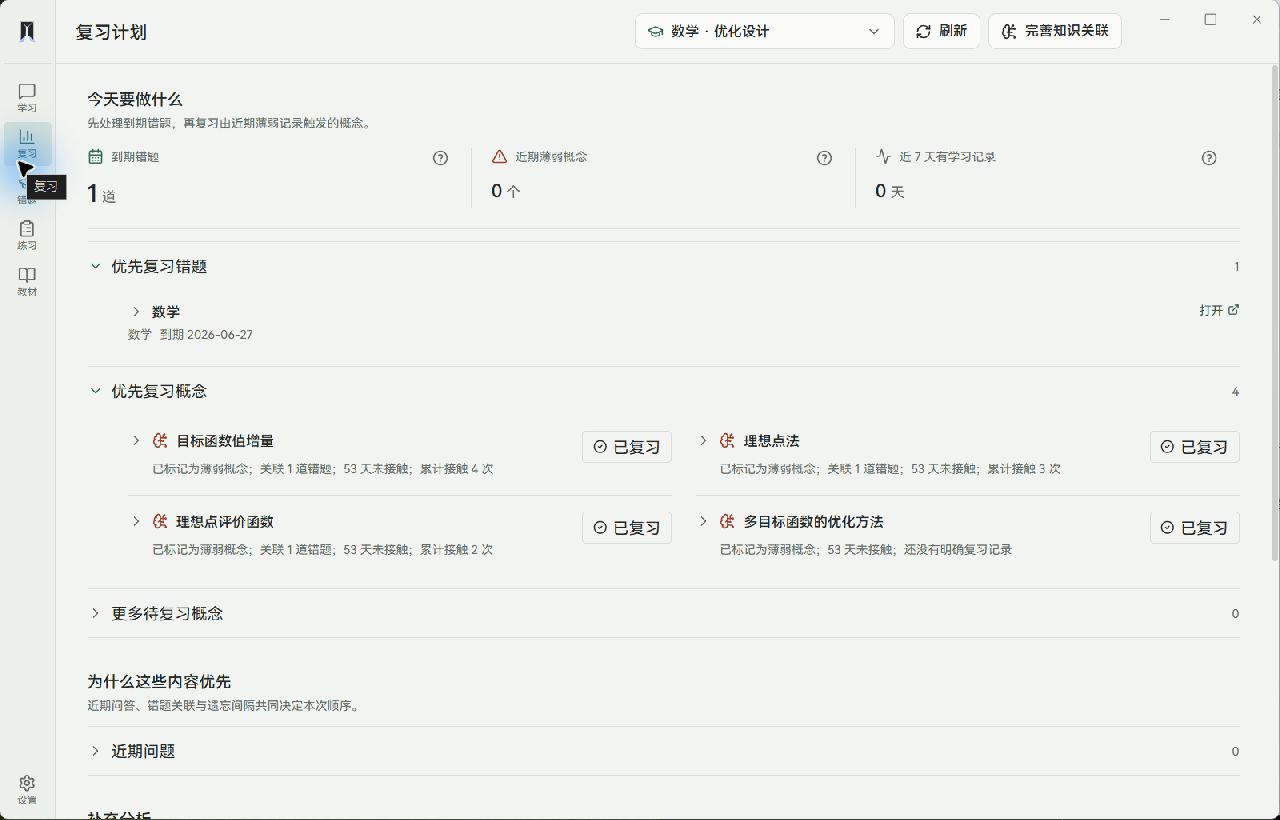This screenshot has height=820, width=1280.
Task: Click the count 0 beside 更多待复习概念
Action: [1235, 614]
